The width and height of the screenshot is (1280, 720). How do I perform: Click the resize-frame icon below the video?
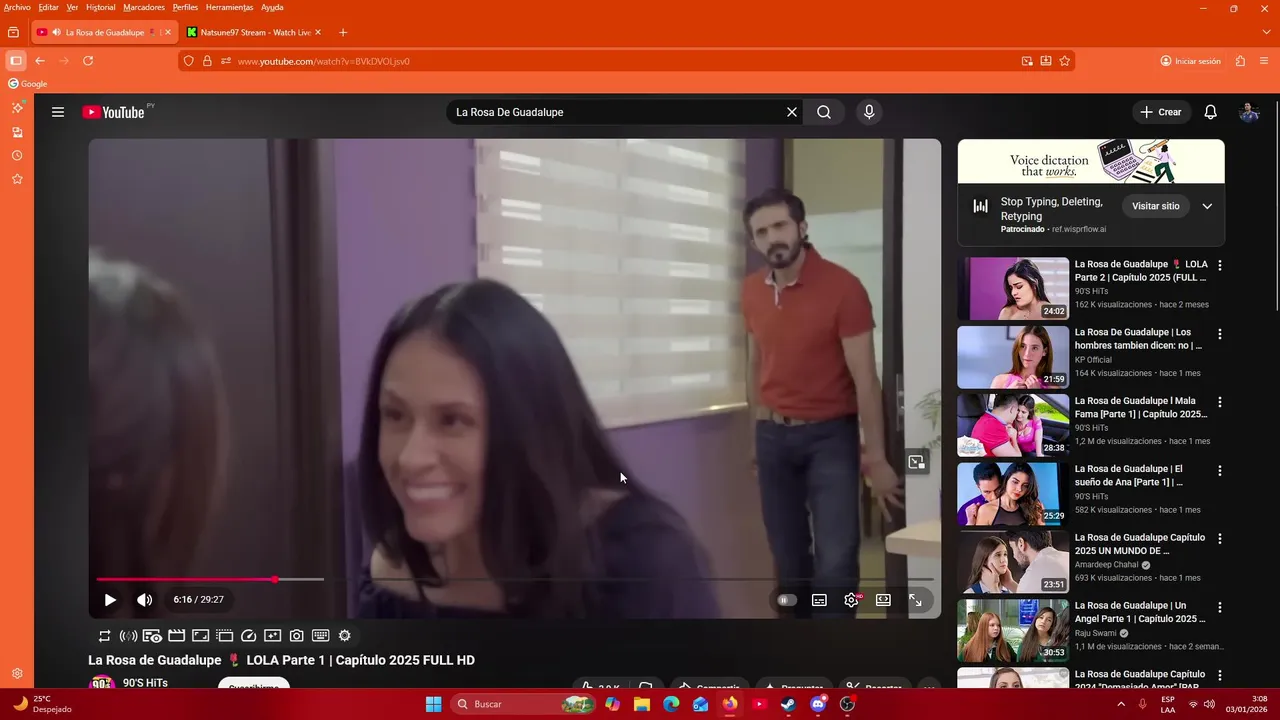coord(200,636)
